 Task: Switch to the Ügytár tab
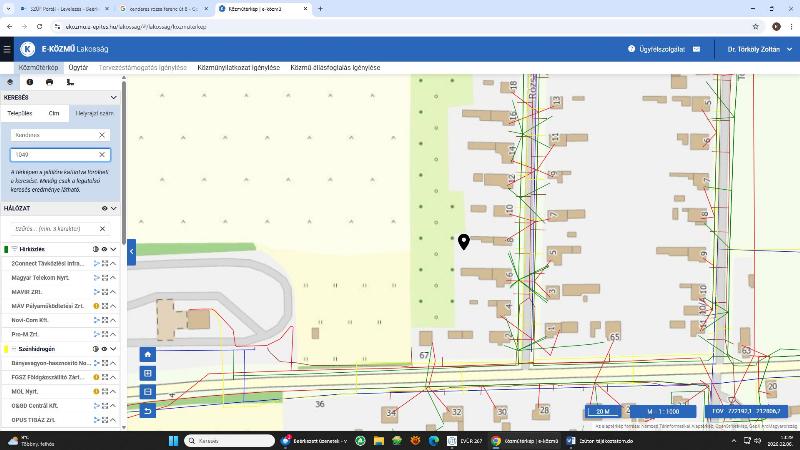(x=77, y=68)
